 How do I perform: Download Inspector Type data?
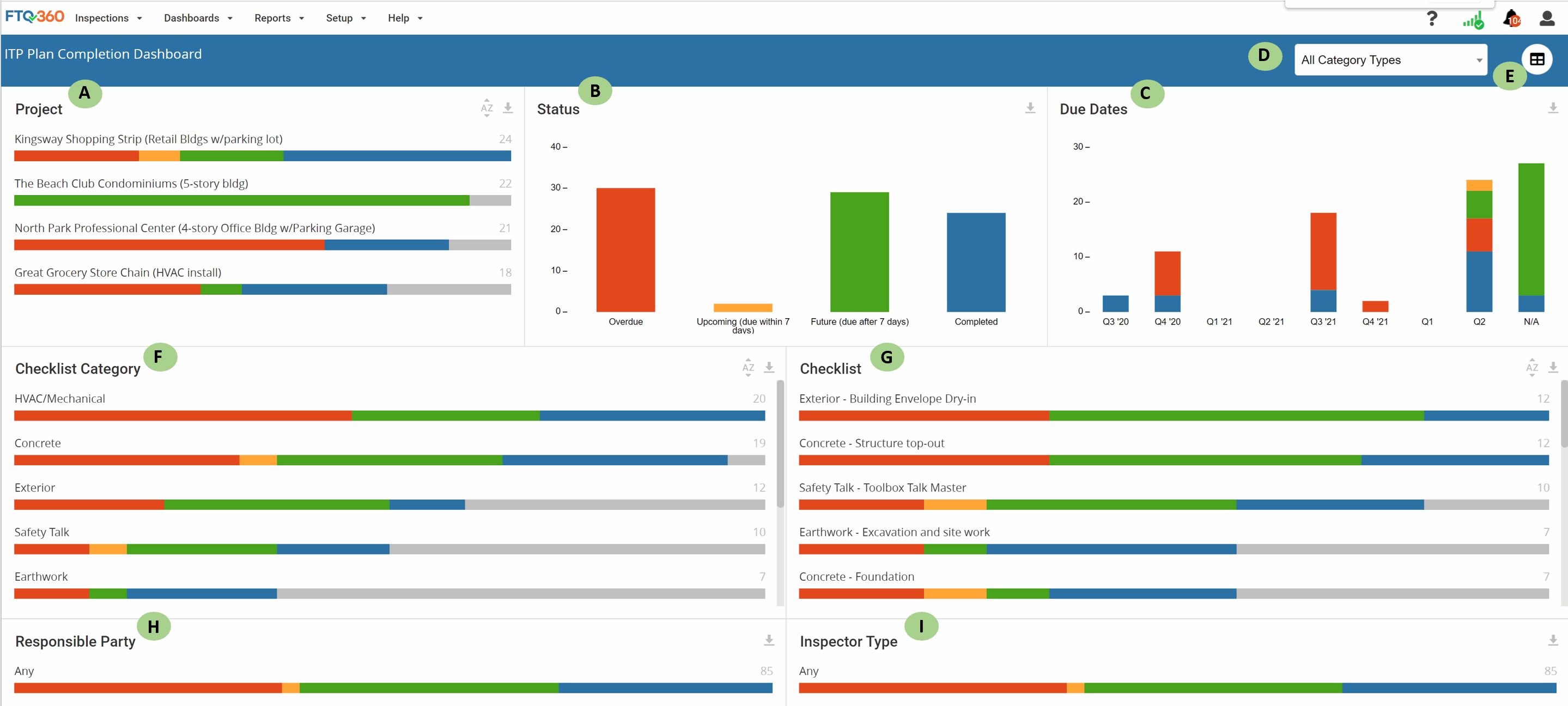(x=1553, y=640)
